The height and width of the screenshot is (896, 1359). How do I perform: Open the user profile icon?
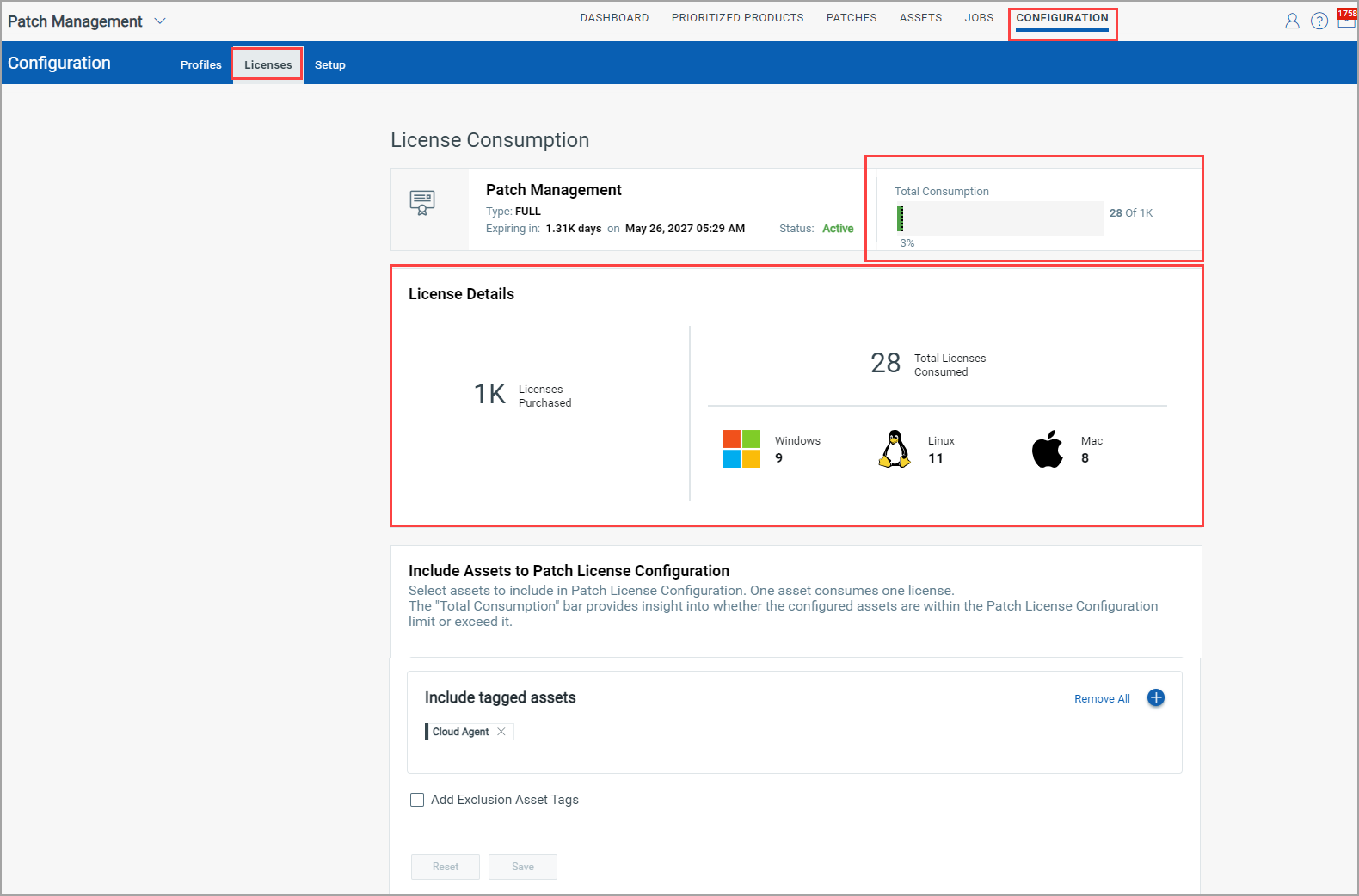1292,21
